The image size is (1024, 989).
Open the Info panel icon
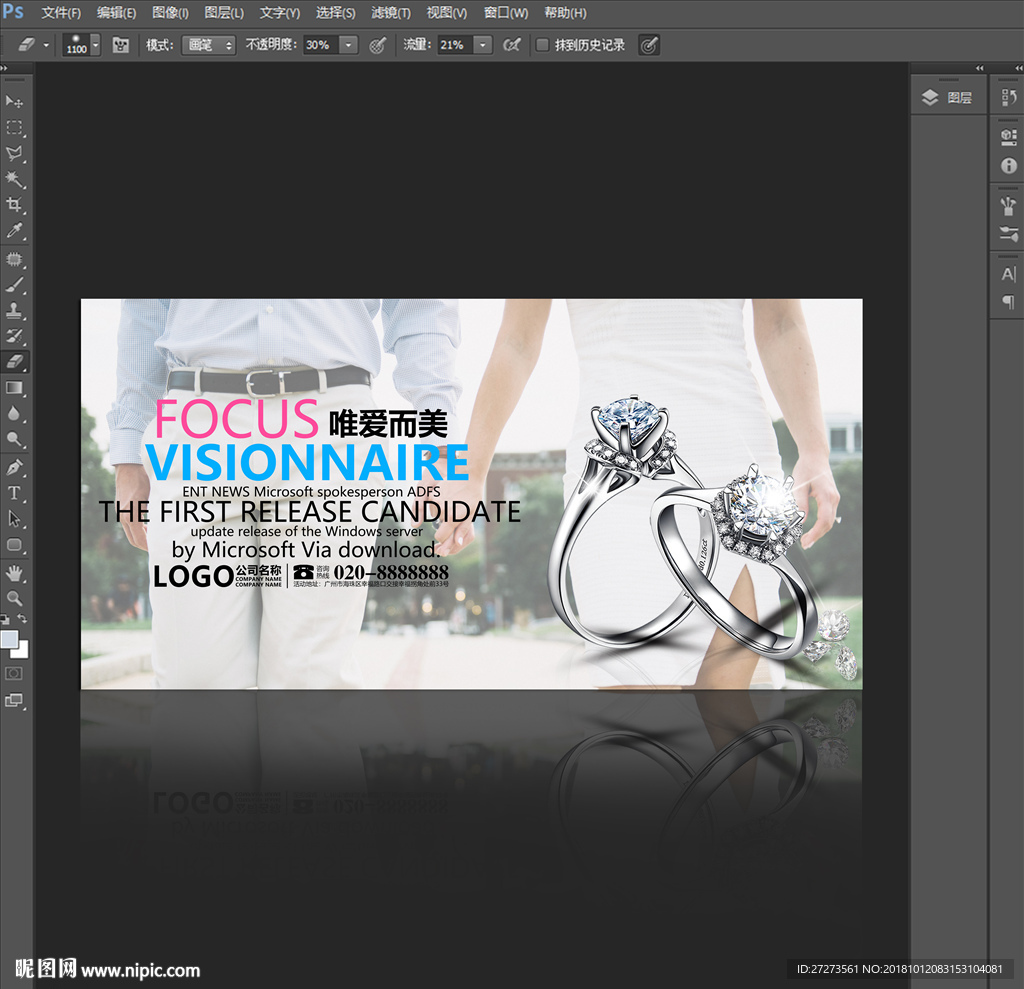1008,166
